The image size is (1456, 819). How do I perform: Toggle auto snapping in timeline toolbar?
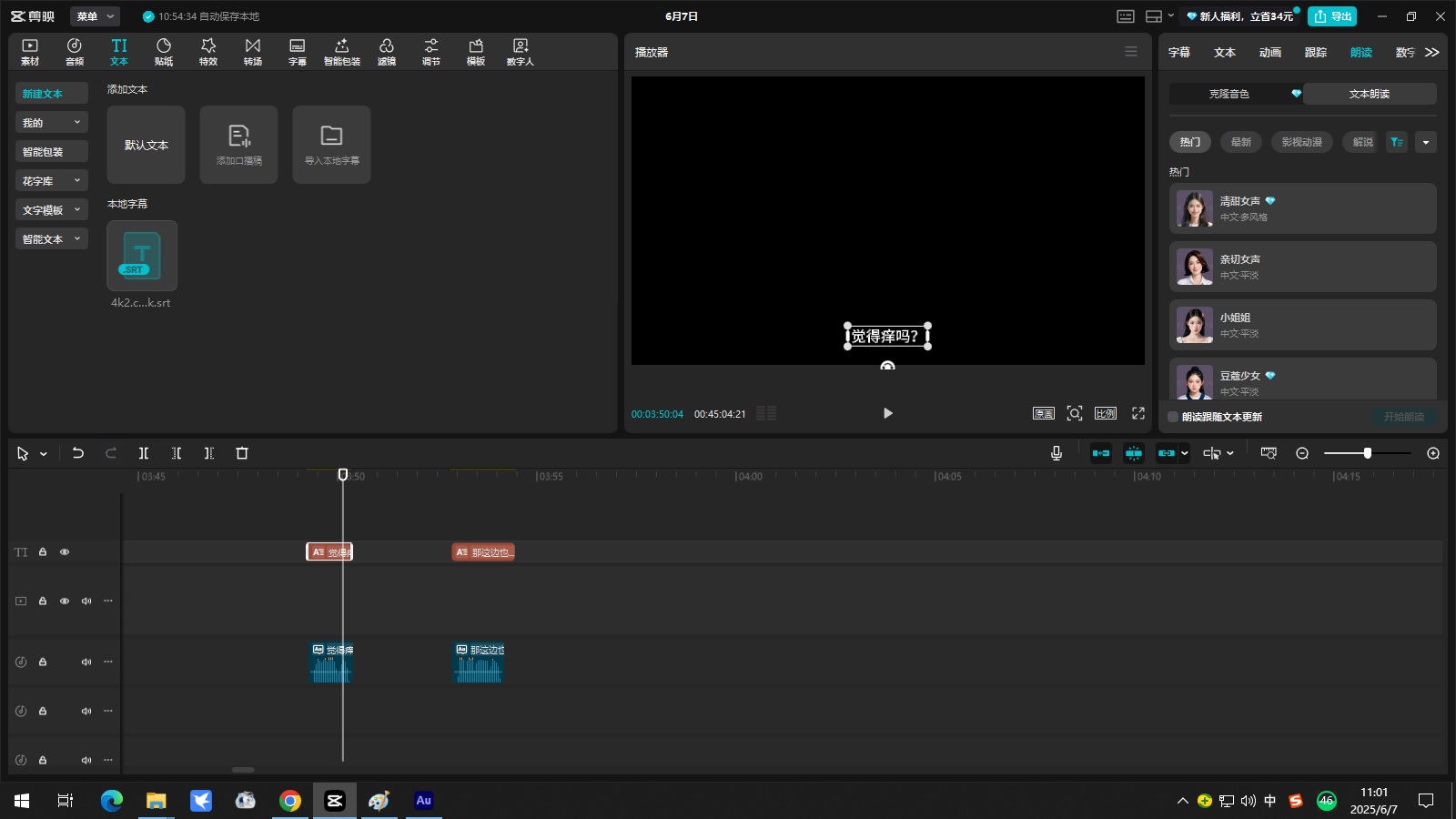[1134, 453]
